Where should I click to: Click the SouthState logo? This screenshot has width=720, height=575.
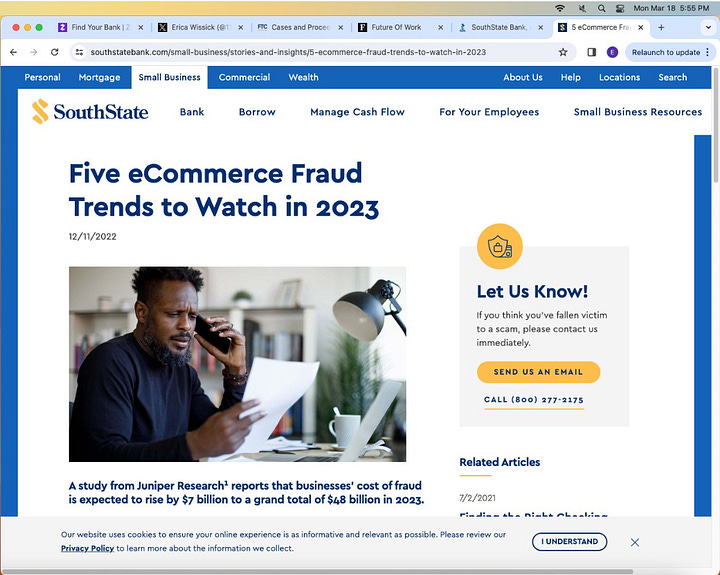point(90,112)
